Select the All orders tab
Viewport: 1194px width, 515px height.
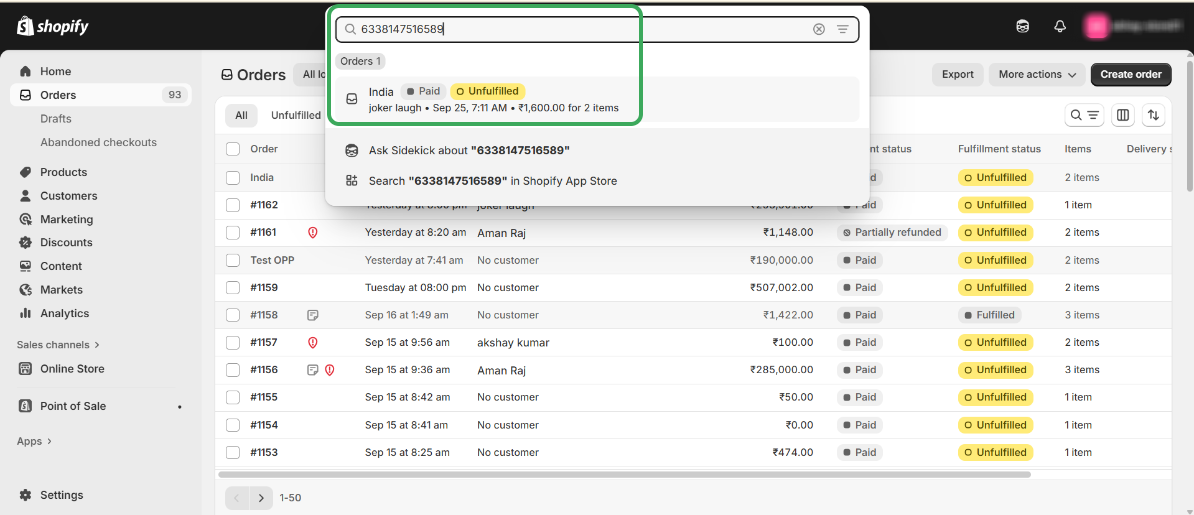coord(241,116)
